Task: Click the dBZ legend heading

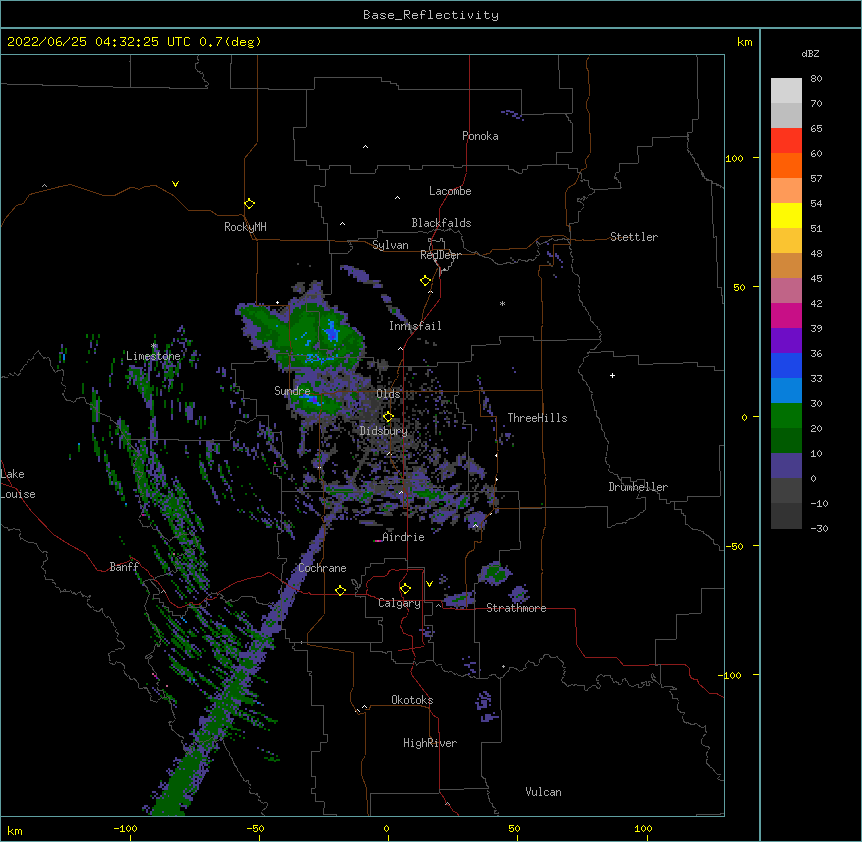Action: click(810, 53)
